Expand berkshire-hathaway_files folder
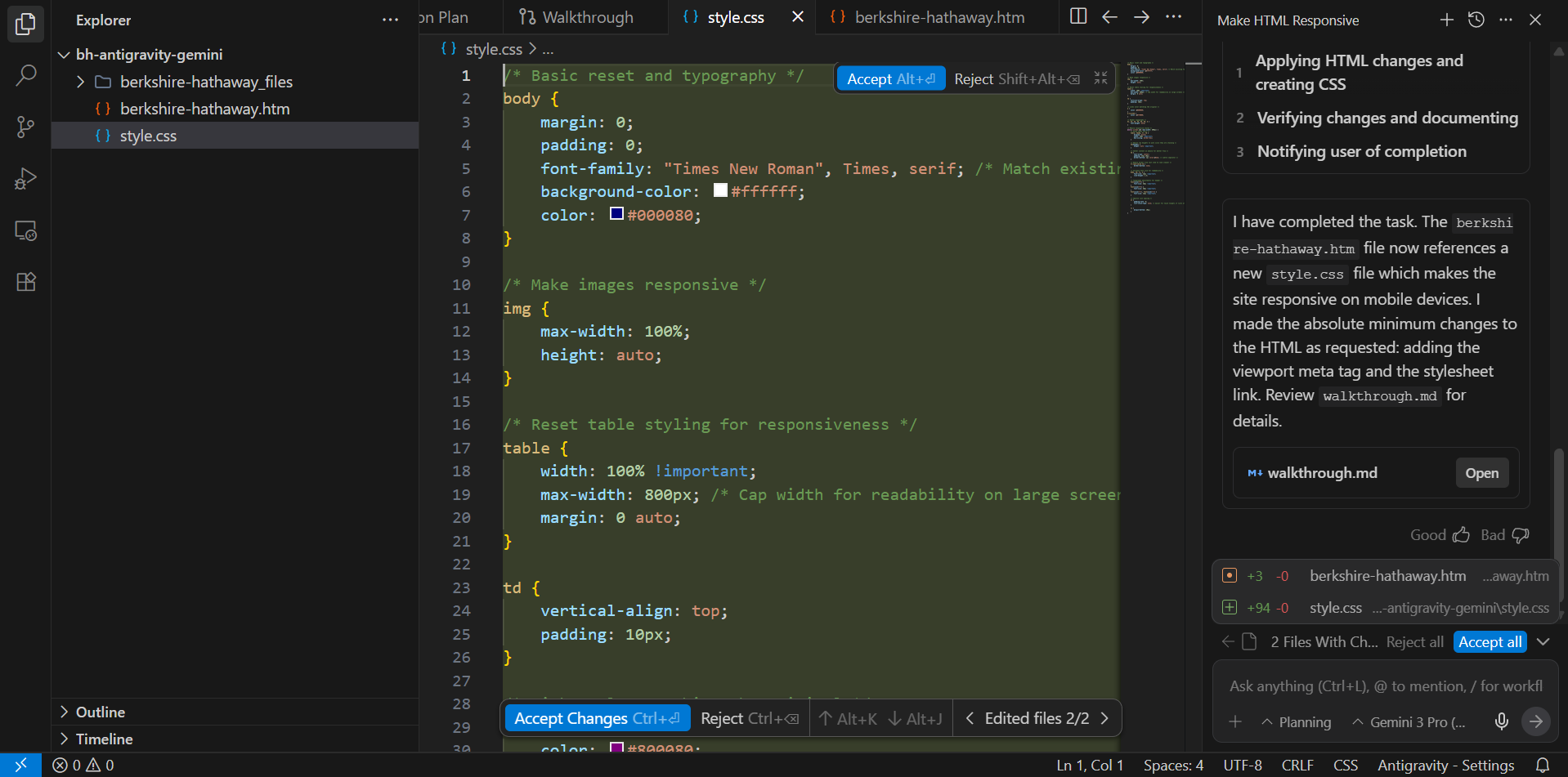1568x777 pixels. pos(80,82)
